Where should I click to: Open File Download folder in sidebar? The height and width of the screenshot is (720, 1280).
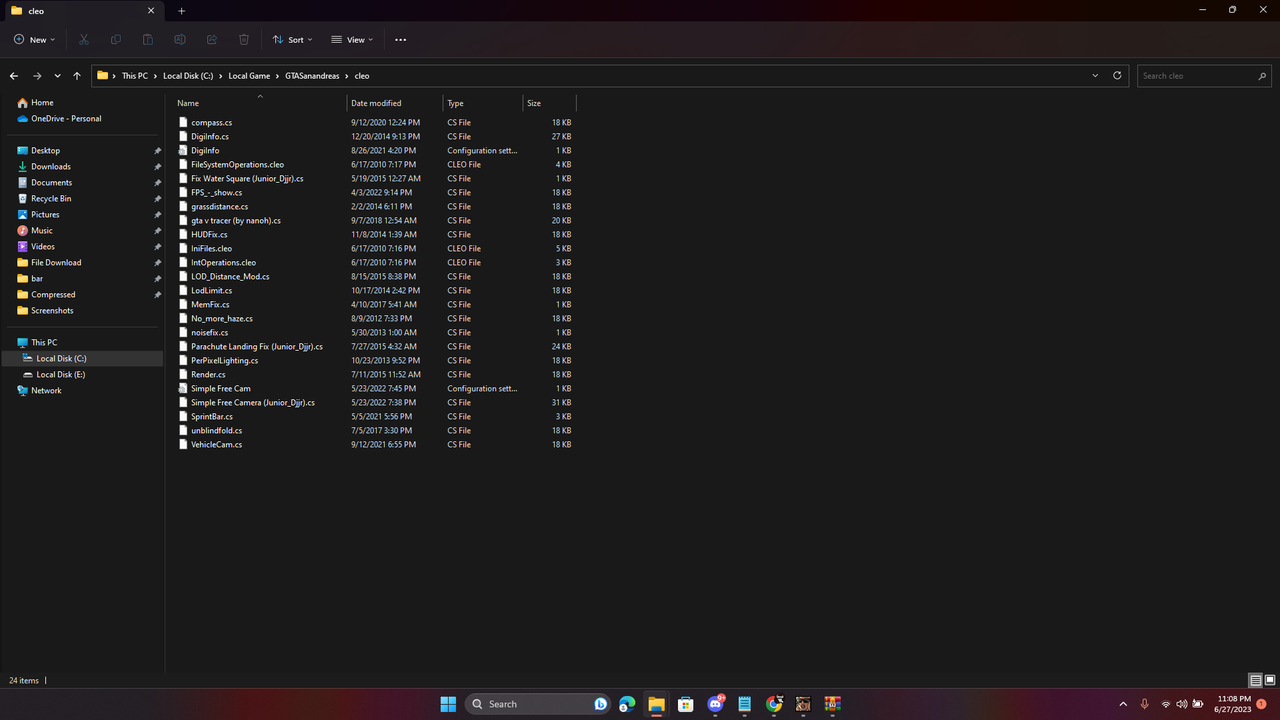point(56,263)
